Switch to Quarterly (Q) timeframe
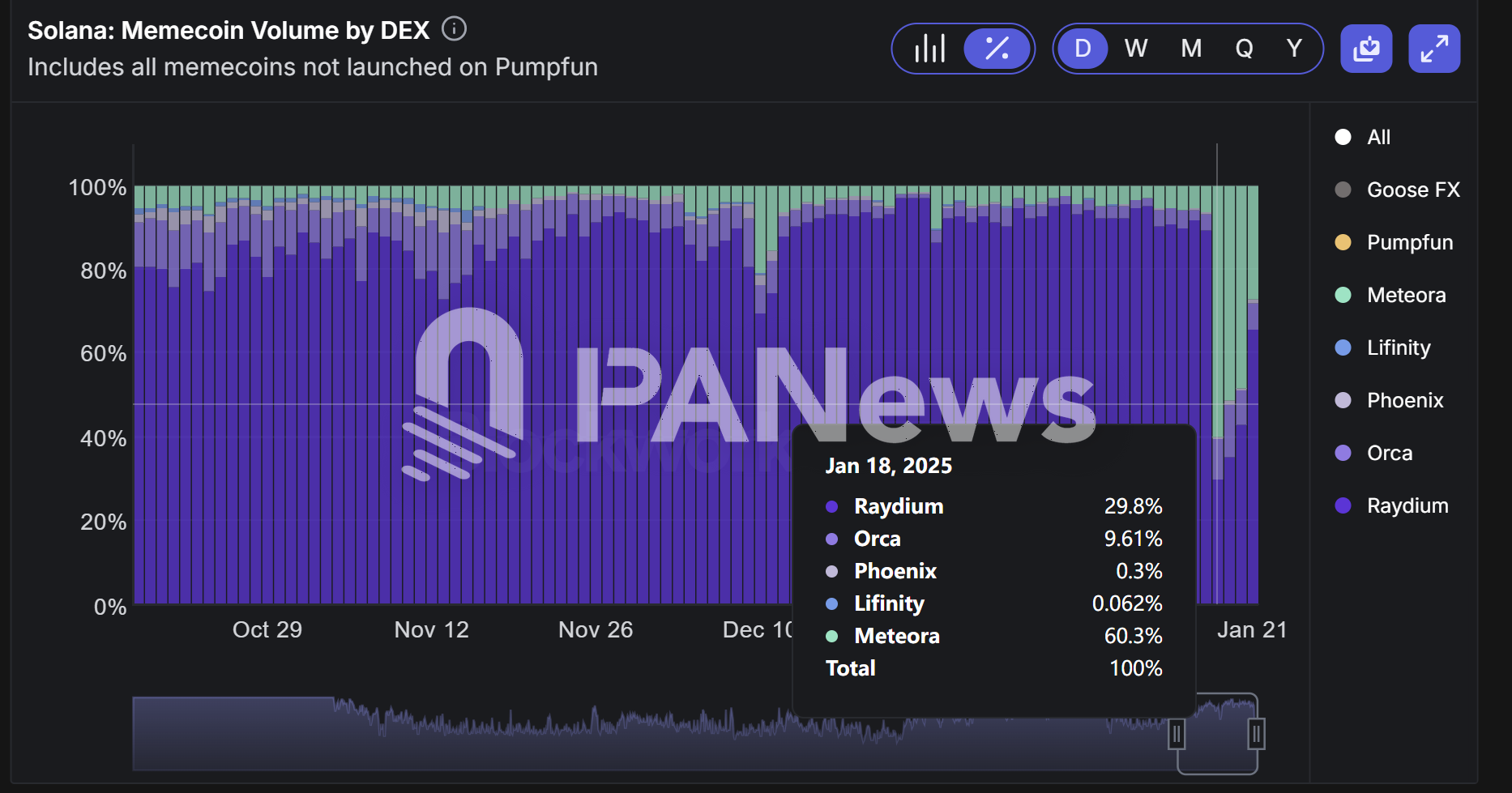 (x=1244, y=49)
